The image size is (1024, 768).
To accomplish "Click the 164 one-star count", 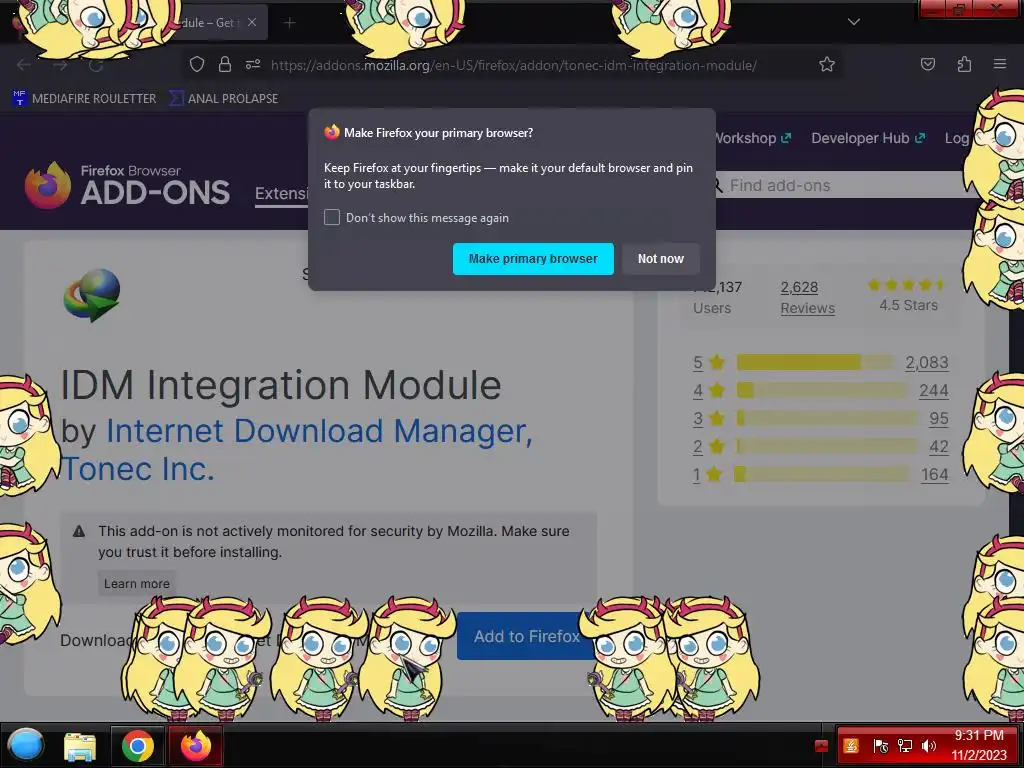I will tap(935, 474).
